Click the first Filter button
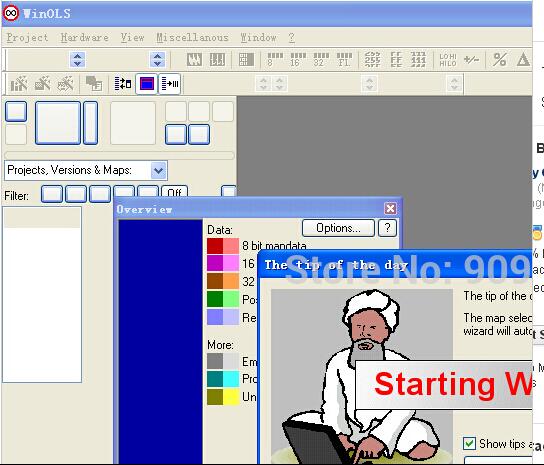 [52, 194]
